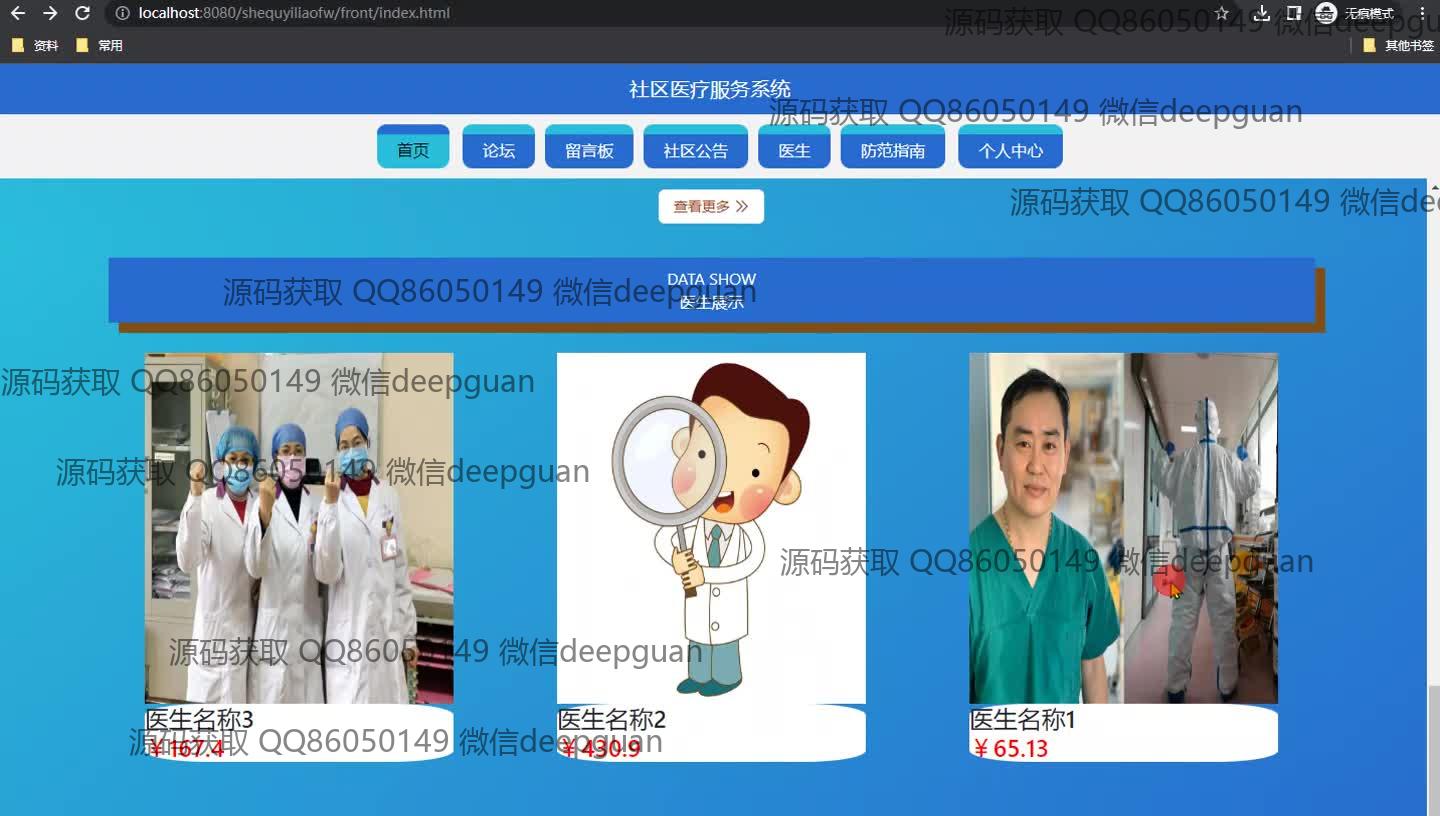Expand the 常用 bookmarks folder
Screen dimensions: 1440x816
[100, 45]
